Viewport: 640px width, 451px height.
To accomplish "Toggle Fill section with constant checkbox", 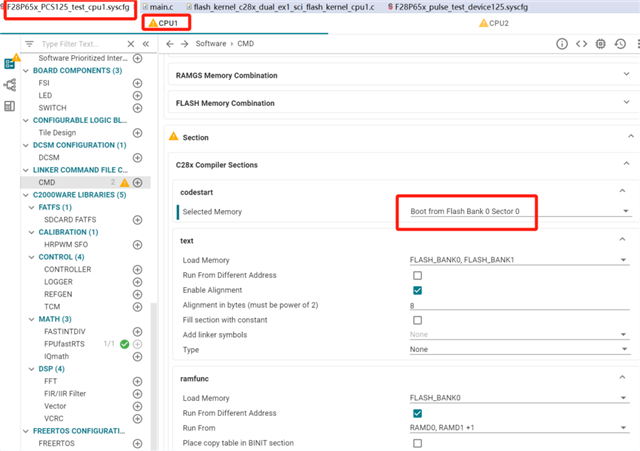I will coord(417,320).
